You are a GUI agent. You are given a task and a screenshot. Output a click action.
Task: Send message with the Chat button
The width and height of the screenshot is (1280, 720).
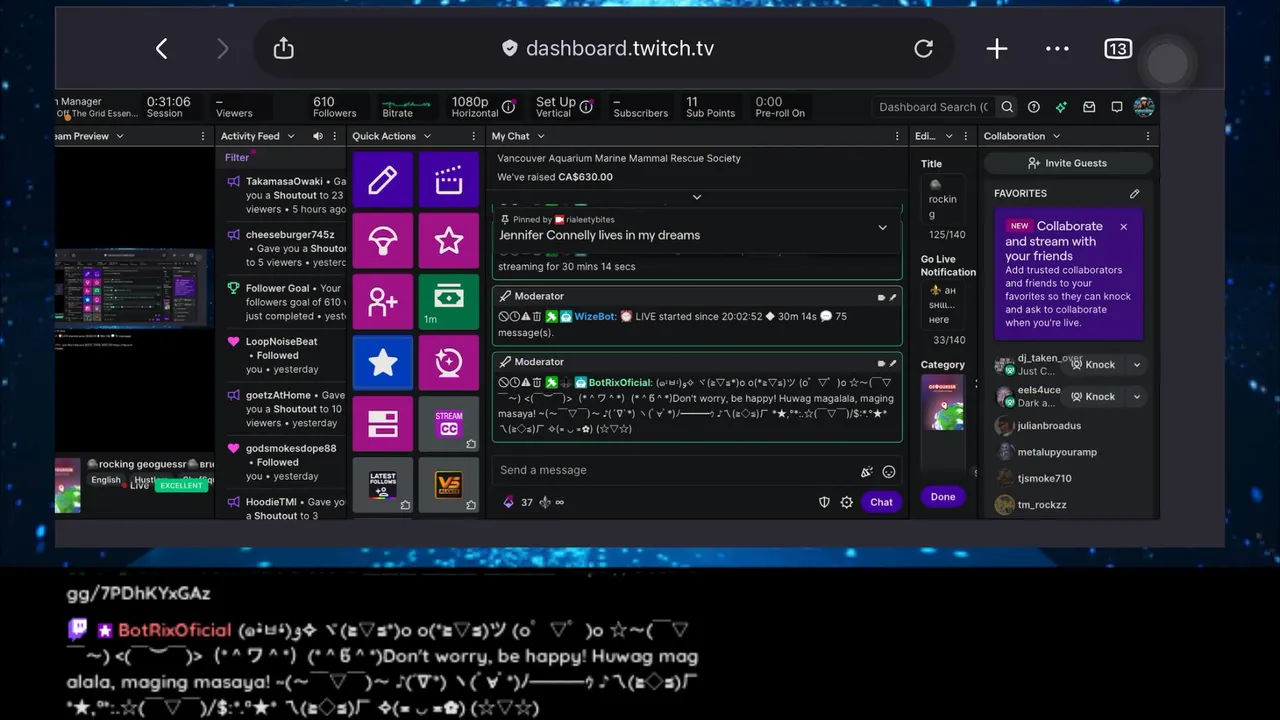pos(881,502)
